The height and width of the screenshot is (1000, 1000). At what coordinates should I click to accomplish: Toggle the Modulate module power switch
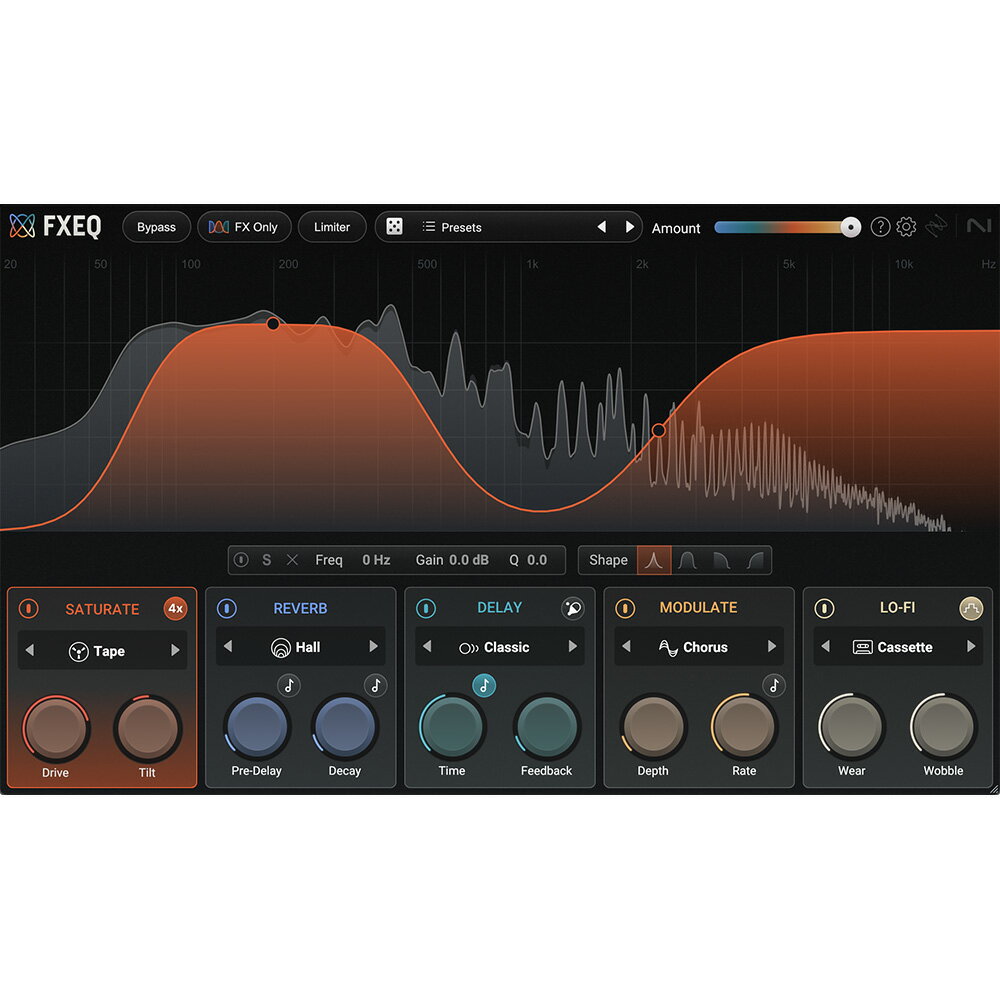(x=625, y=608)
